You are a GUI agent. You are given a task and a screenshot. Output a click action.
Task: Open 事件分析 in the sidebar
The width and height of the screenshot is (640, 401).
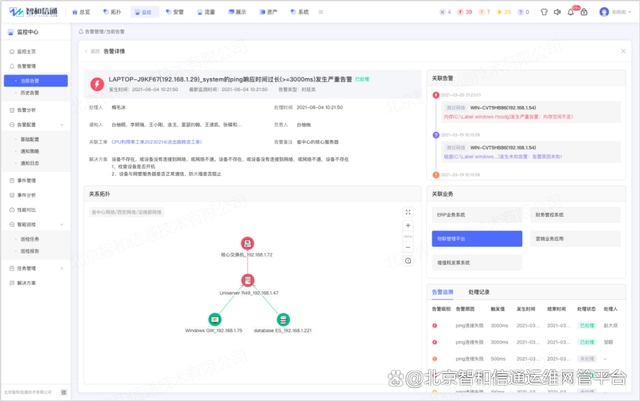point(27,195)
